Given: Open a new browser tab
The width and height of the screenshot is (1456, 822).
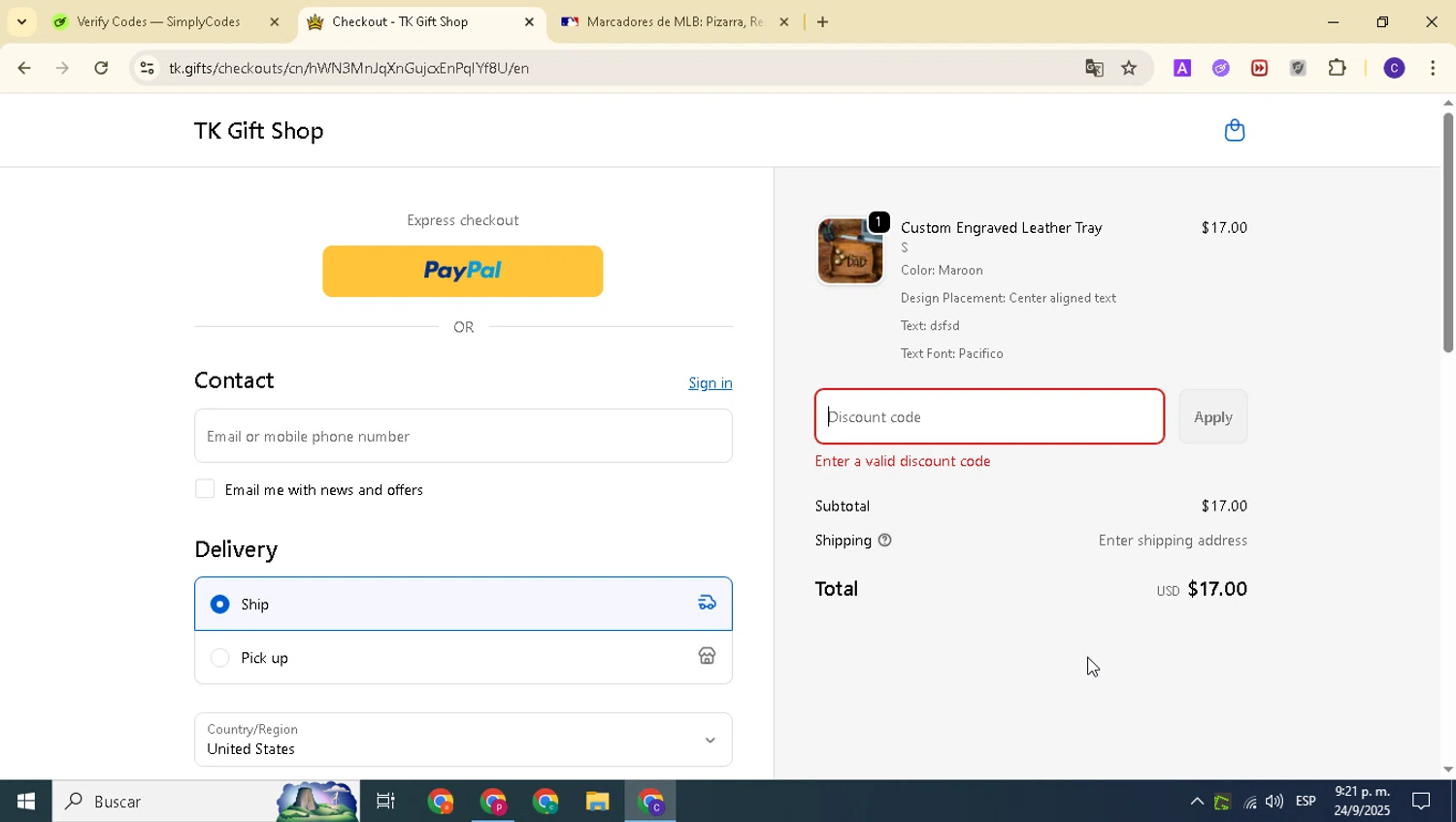Looking at the screenshot, I should click(822, 21).
